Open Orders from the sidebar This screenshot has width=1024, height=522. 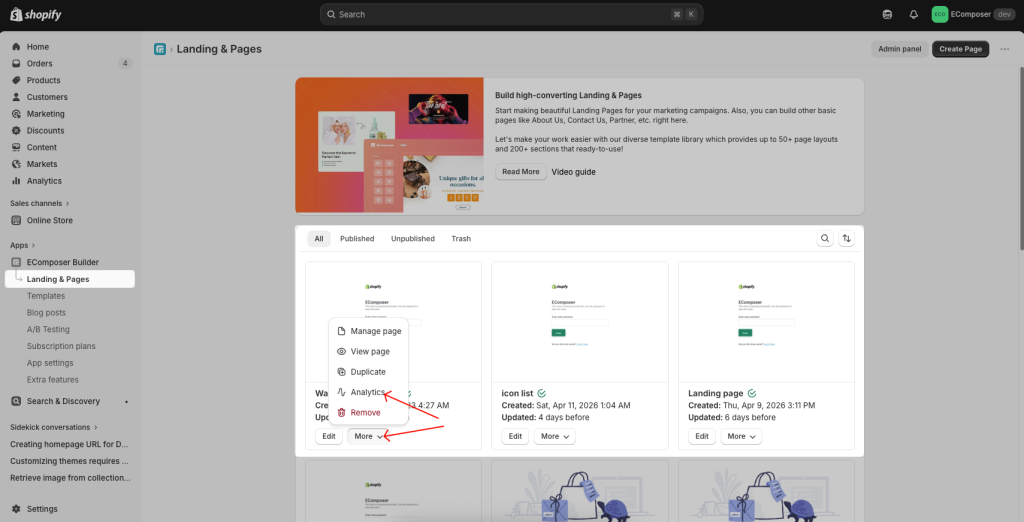point(40,64)
